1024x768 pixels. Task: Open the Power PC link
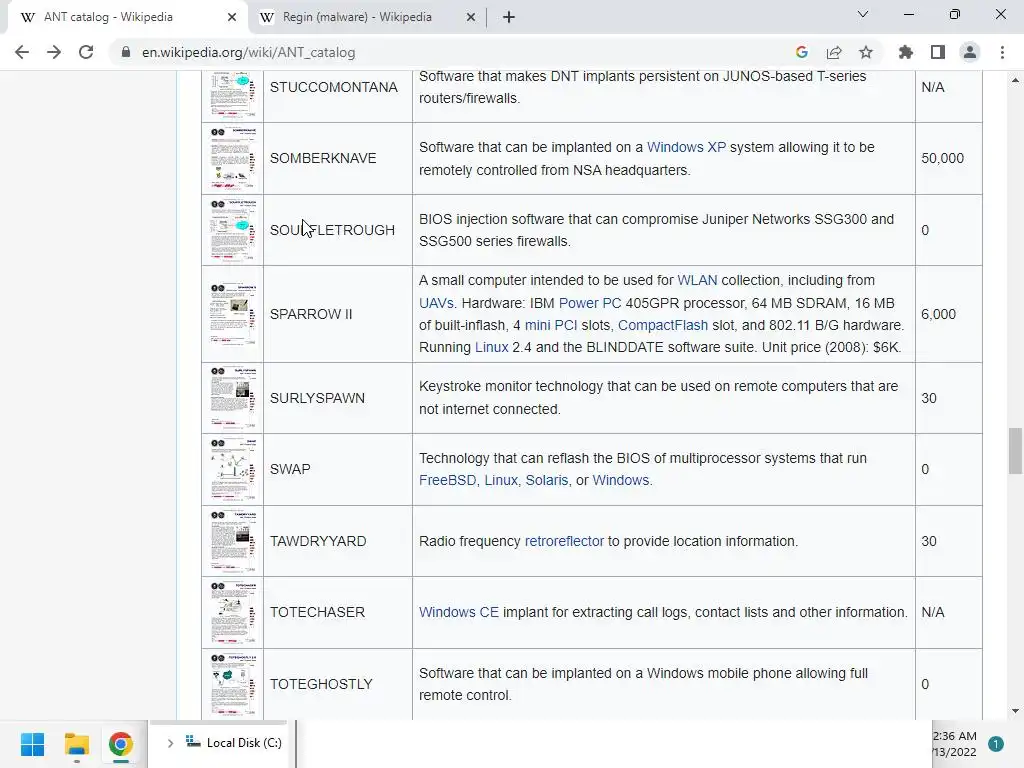[590, 303]
